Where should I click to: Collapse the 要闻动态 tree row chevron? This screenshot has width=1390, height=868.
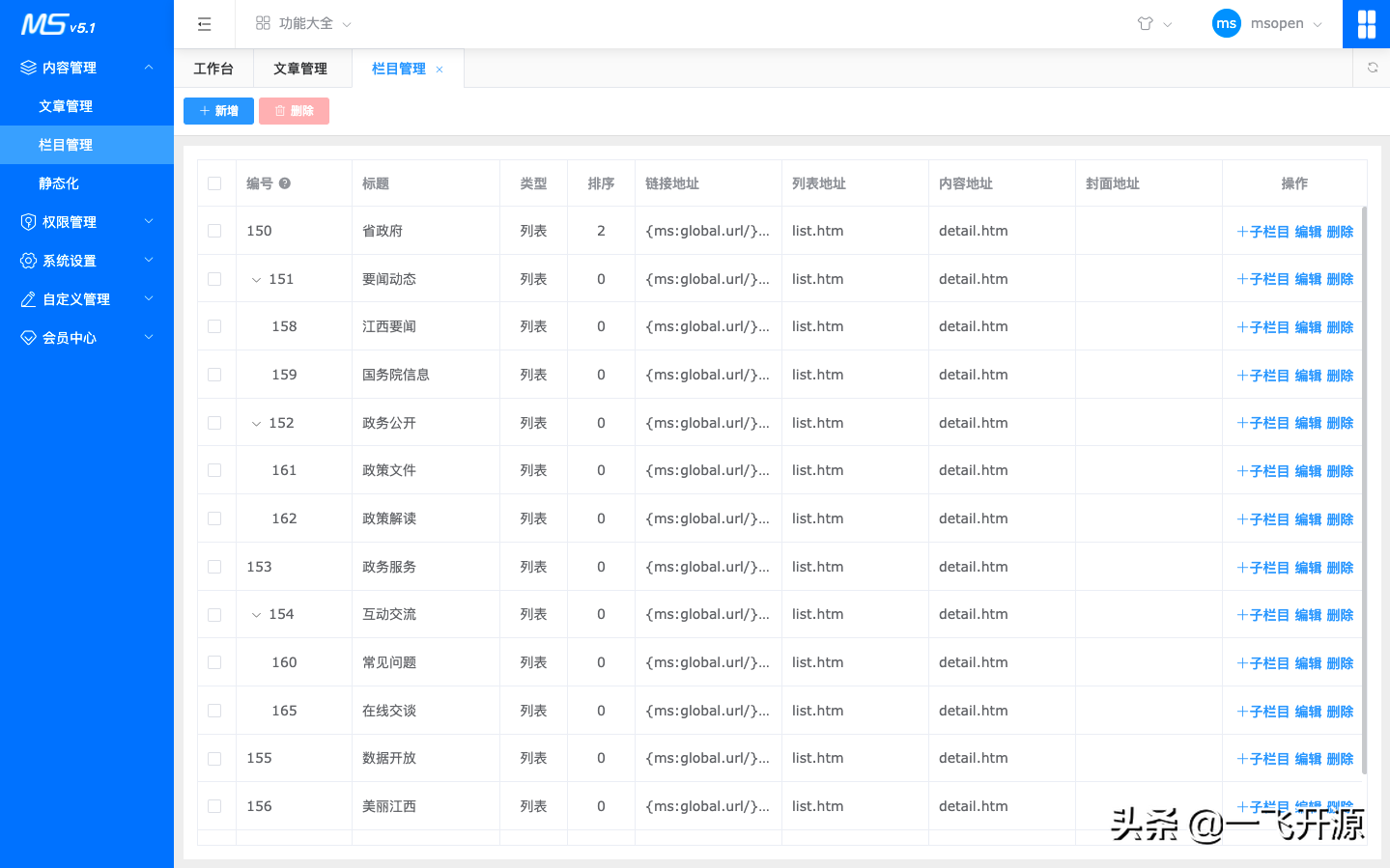click(x=256, y=278)
